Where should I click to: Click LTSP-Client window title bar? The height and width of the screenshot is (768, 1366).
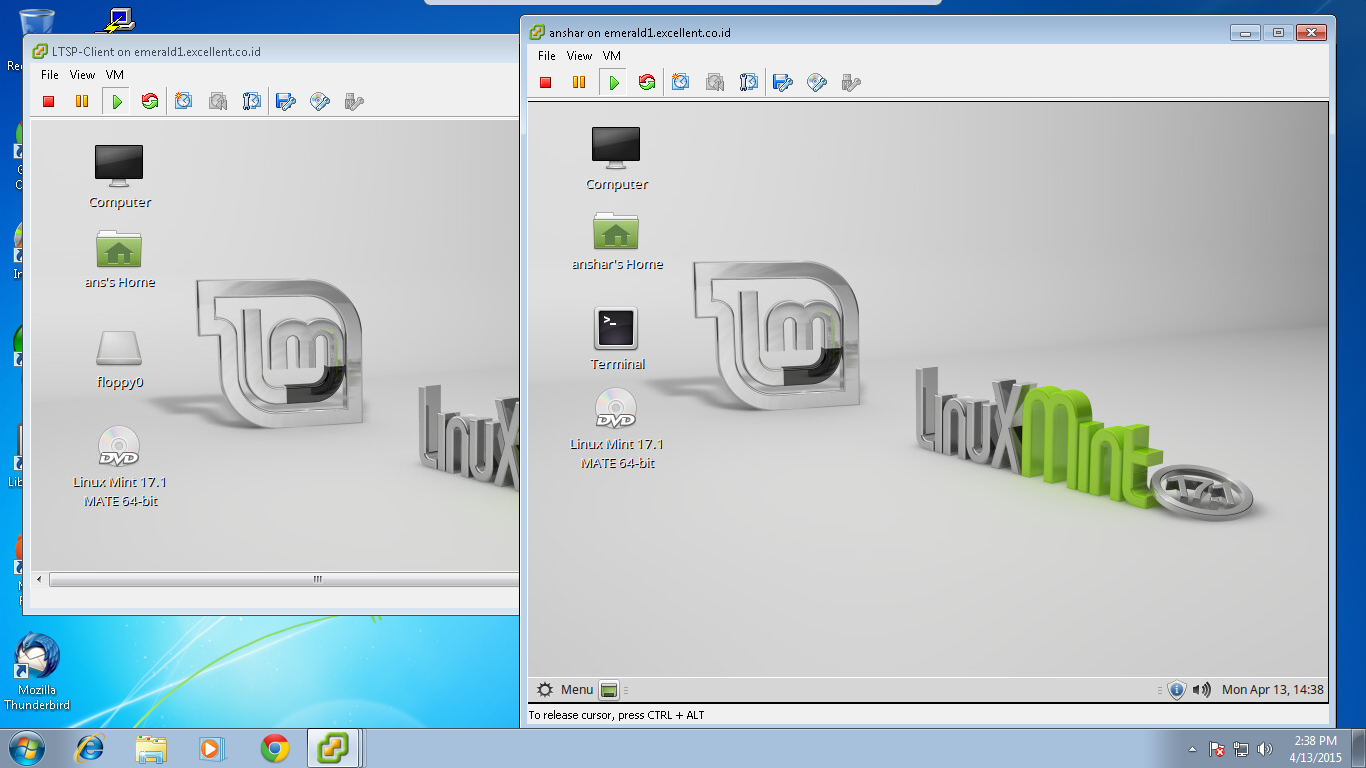(x=271, y=51)
